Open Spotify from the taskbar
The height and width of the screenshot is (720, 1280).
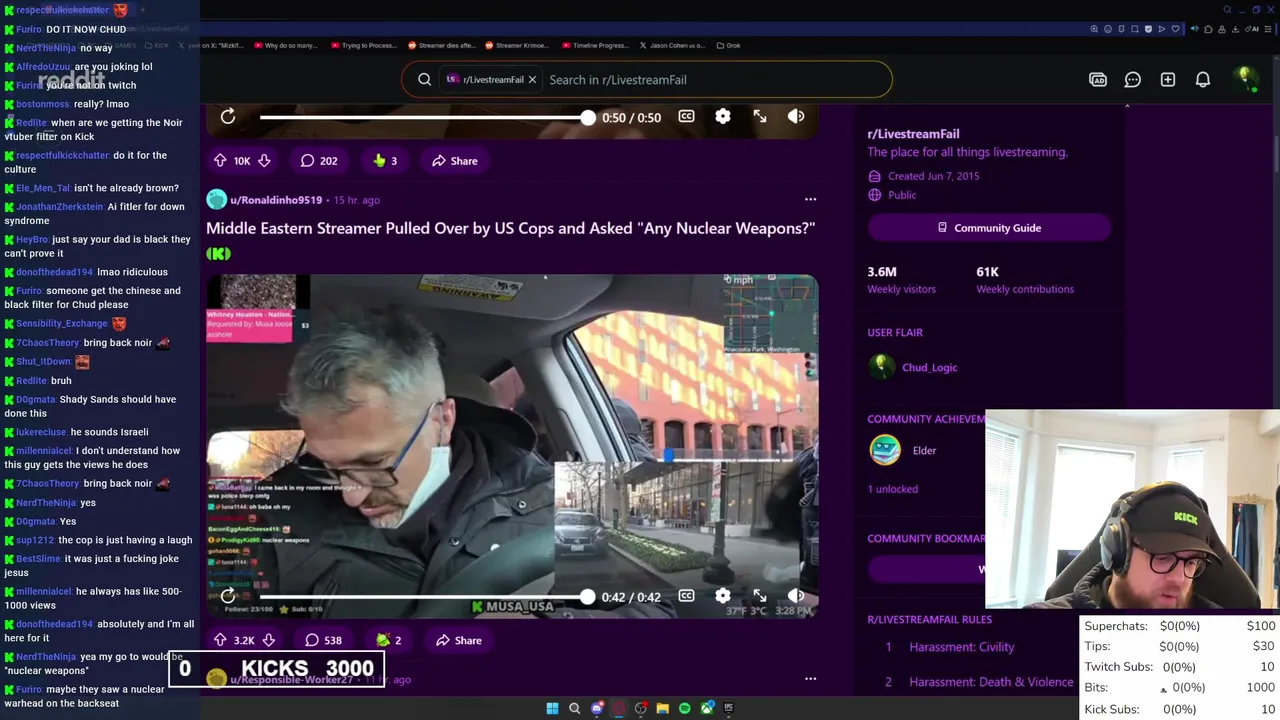pos(684,708)
